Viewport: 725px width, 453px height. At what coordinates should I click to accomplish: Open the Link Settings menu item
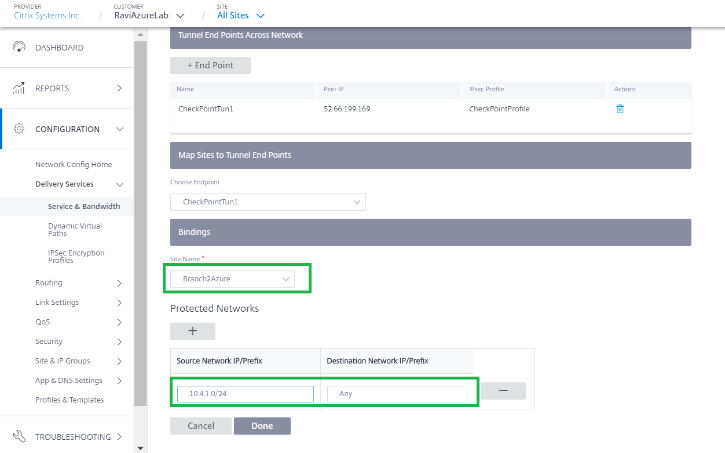tap(57, 302)
